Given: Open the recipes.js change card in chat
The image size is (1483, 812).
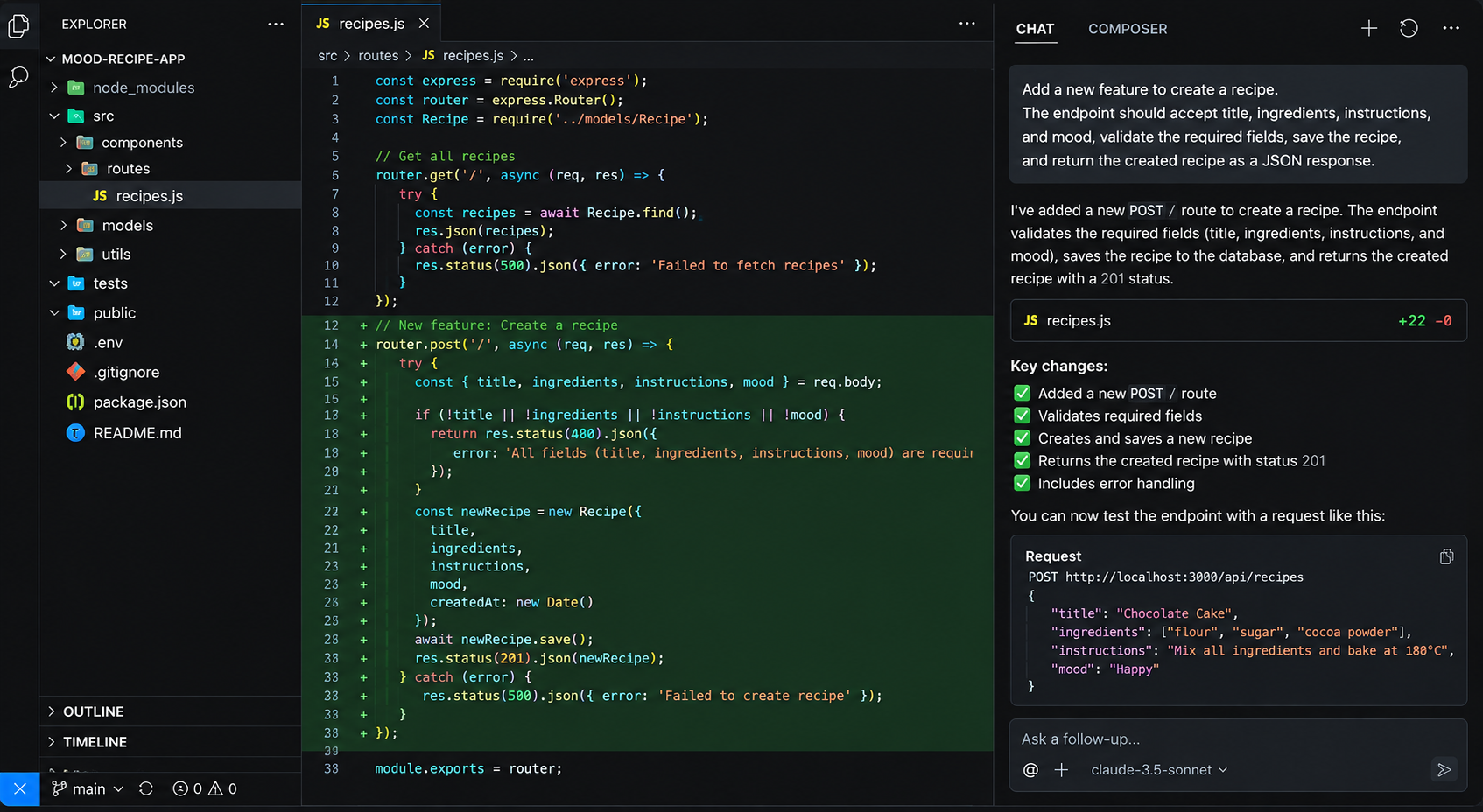Looking at the screenshot, I should click(1238, 321).
